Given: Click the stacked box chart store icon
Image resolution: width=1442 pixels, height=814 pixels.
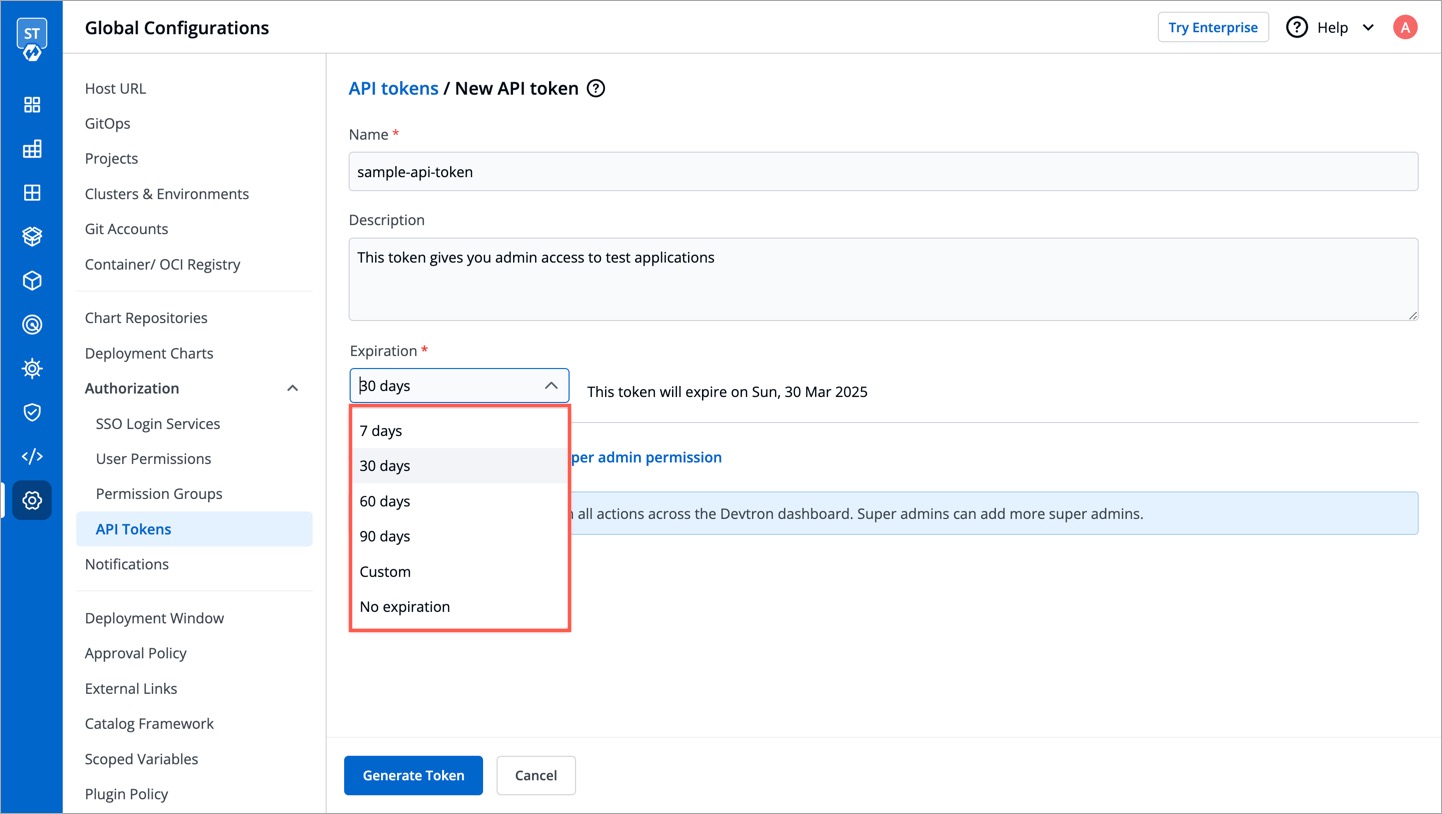Looking at the screenshot, I should tap(32, 237).
